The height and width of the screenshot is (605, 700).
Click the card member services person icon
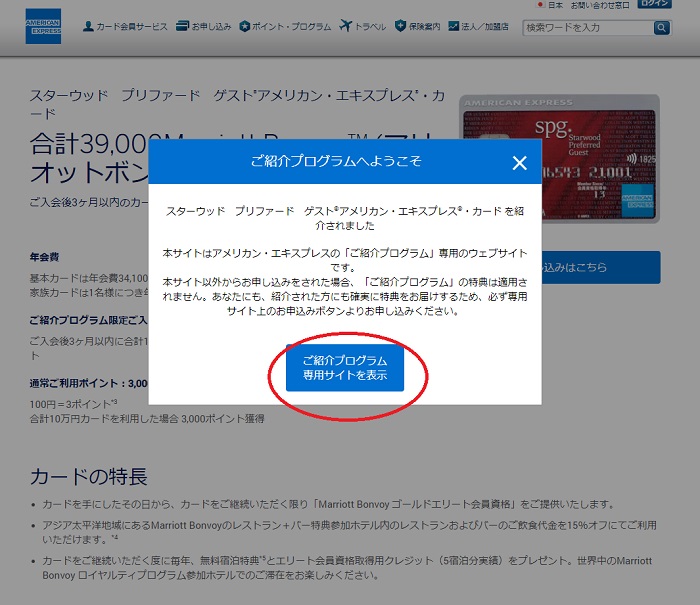point(88,26)
